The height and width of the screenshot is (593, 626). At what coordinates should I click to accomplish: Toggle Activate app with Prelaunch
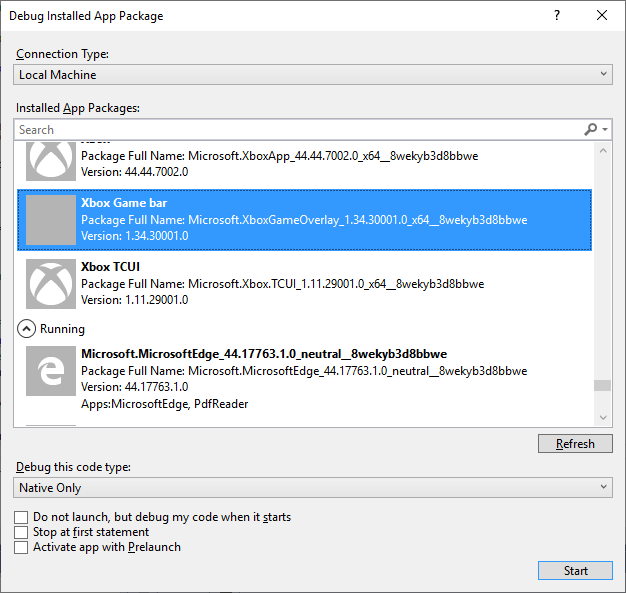[22, 547]
